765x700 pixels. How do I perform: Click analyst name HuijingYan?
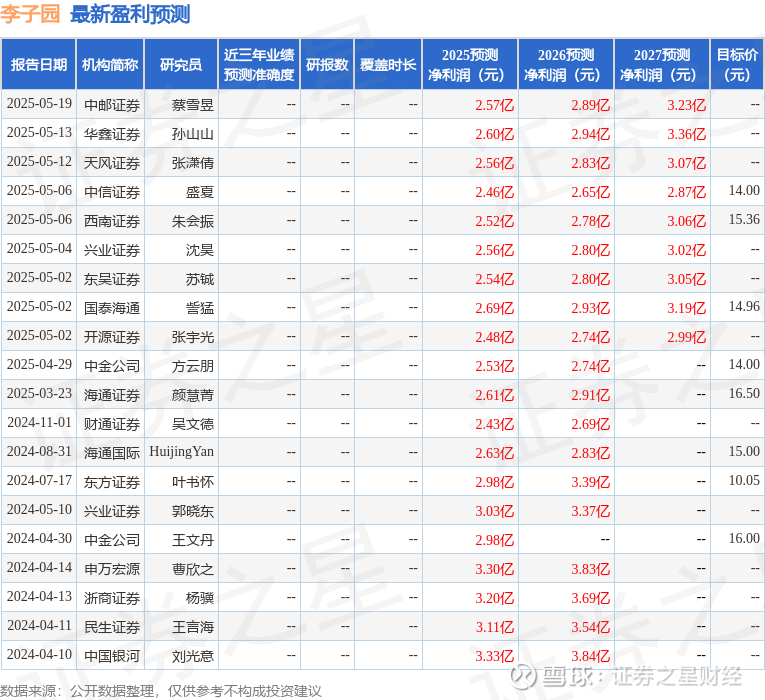(x=181, y=452)
